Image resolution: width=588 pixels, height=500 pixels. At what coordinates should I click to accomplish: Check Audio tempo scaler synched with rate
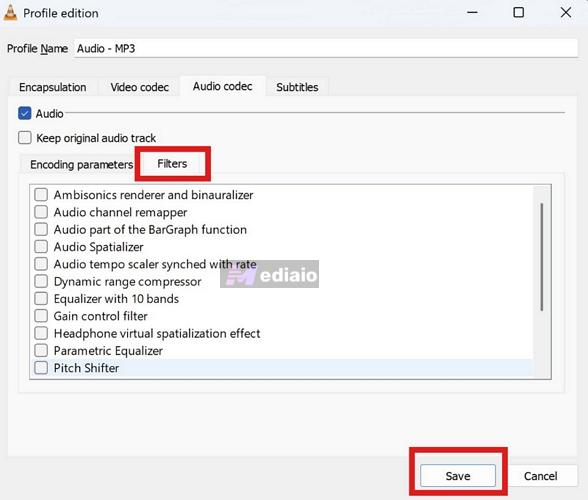(41, 264)
